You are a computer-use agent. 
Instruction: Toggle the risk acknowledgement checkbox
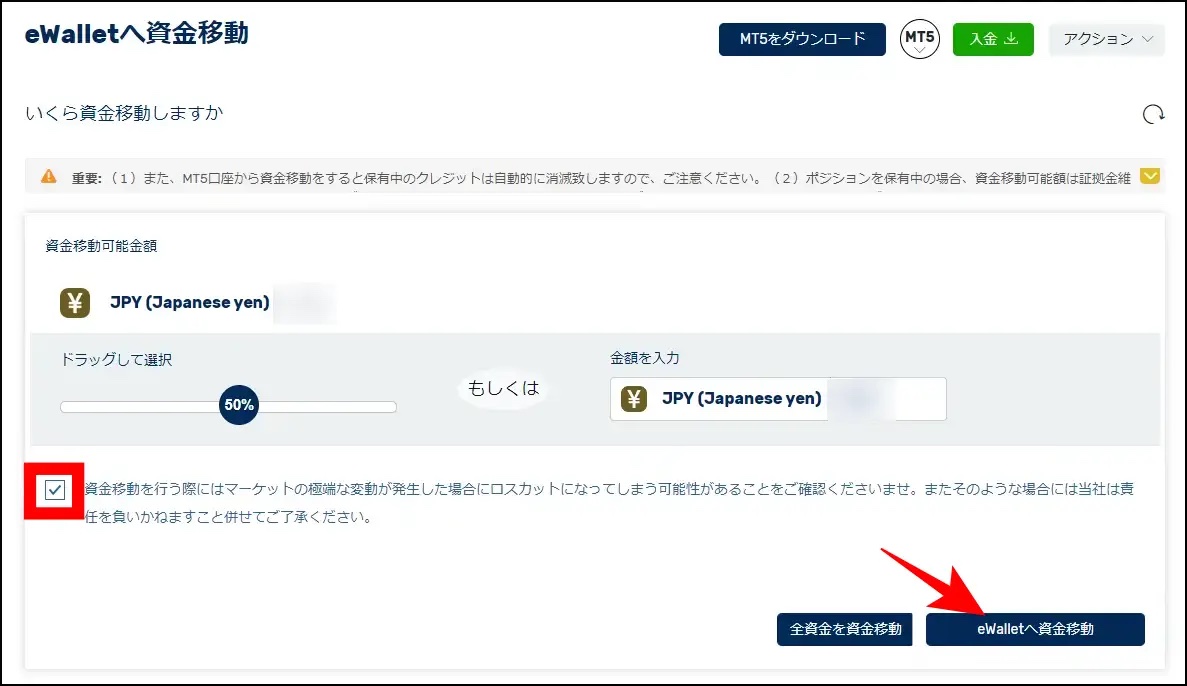pos(53,490)
